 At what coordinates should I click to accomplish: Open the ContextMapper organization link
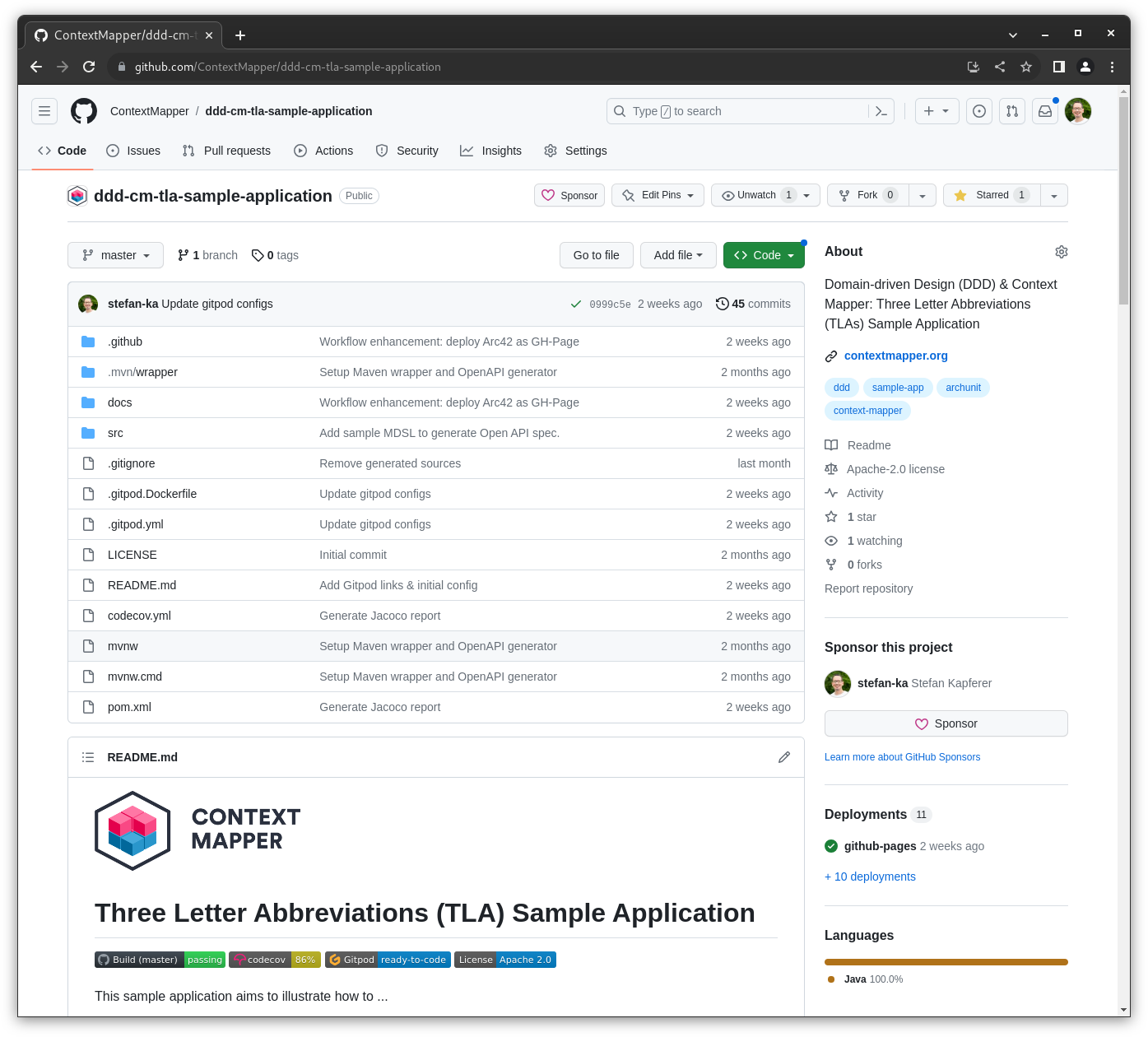[x=150, y=111]
